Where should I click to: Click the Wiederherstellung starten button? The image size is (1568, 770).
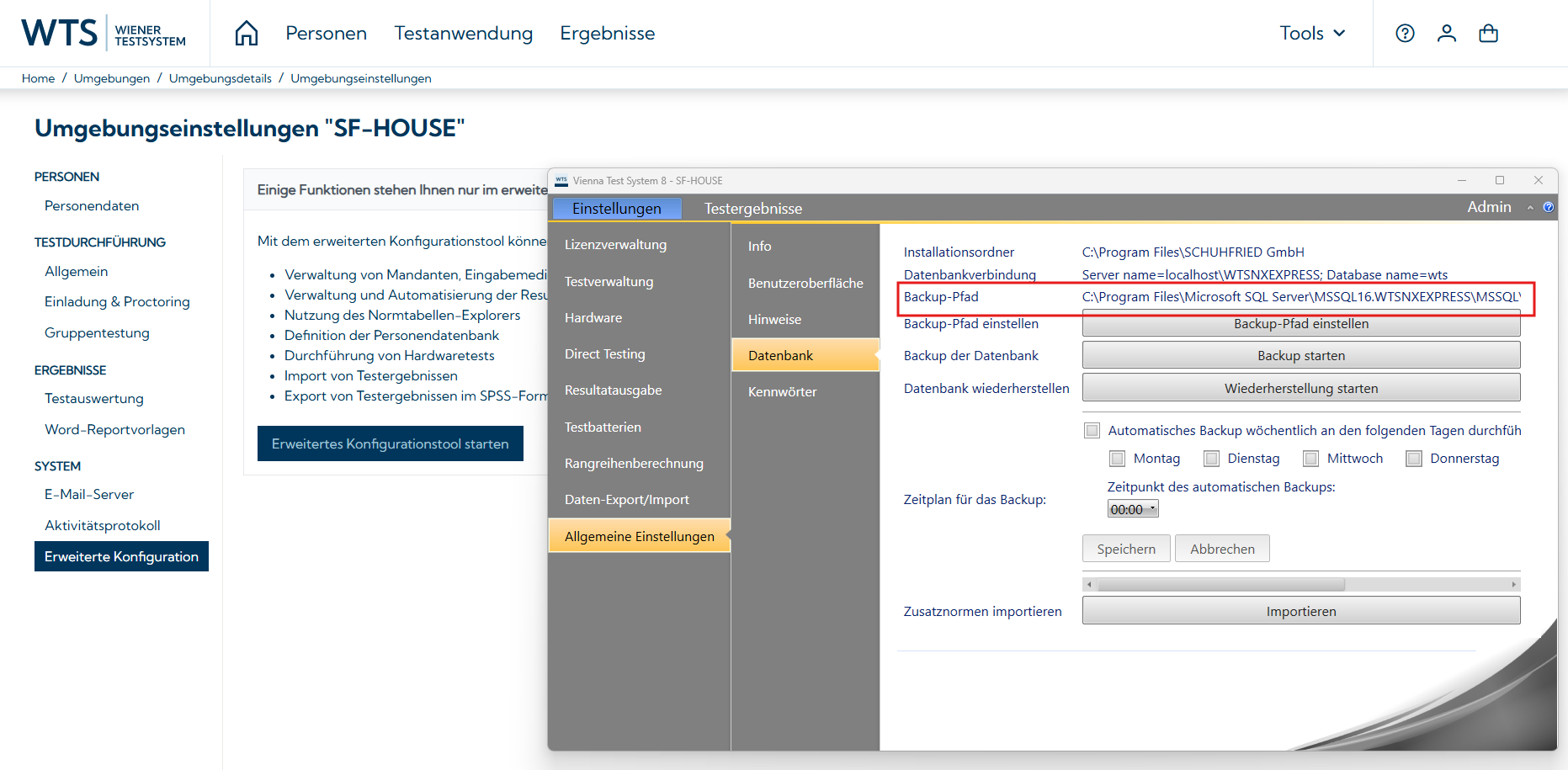click(1301, 389)
